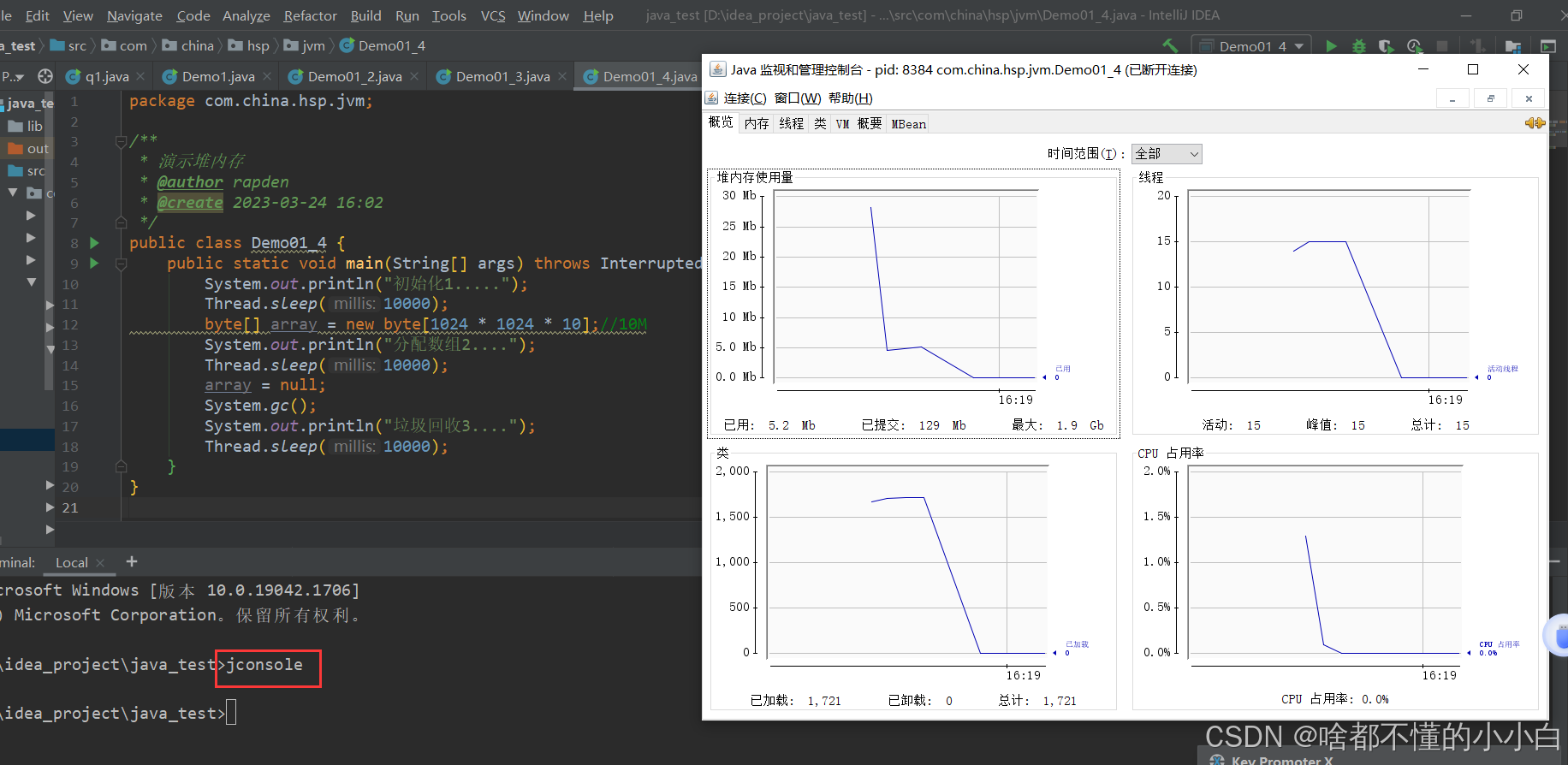
Task: Select the lib folder in project tree
Action: 26,126
